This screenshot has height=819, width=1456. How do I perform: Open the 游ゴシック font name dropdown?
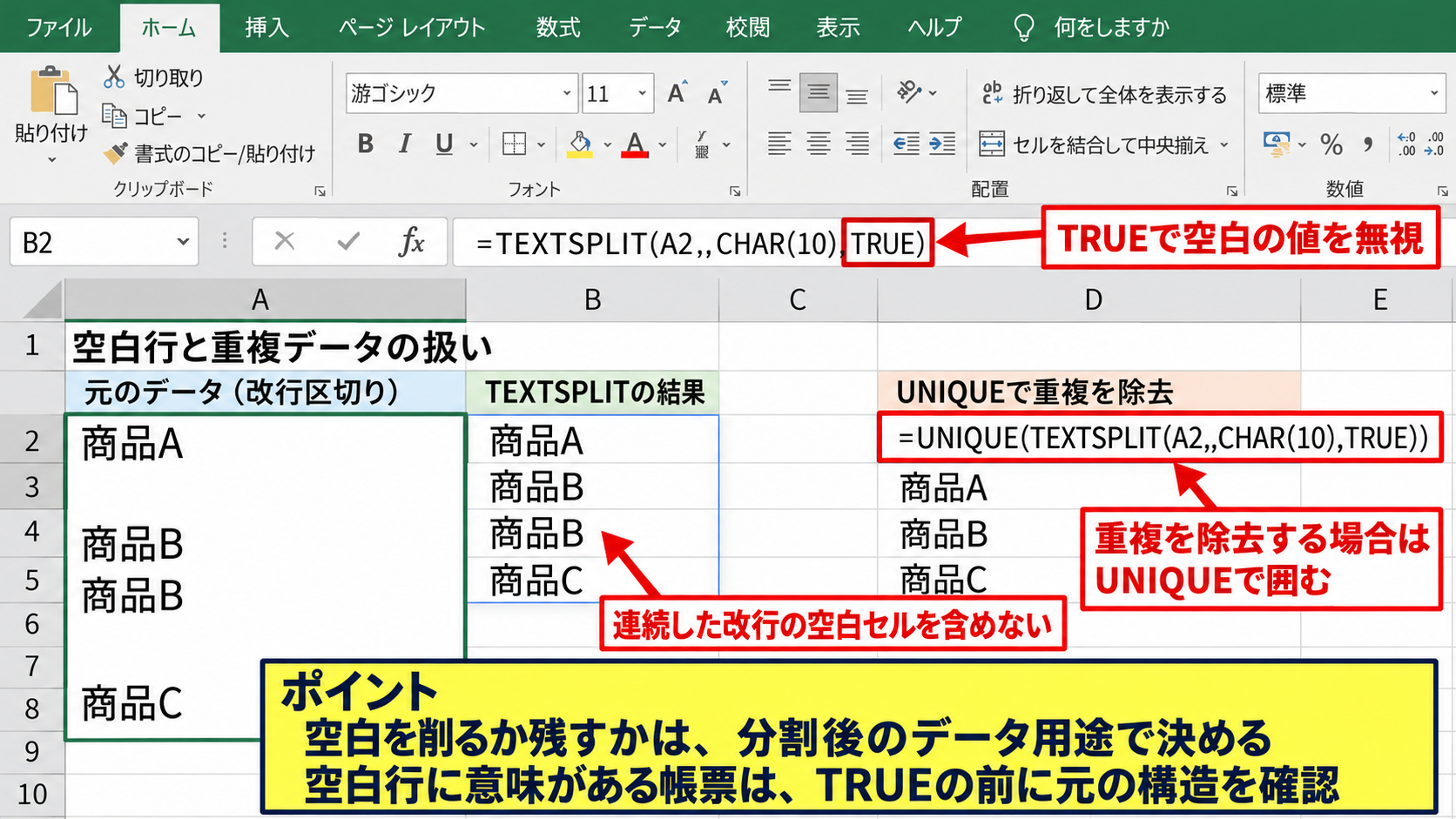point(567,93)
